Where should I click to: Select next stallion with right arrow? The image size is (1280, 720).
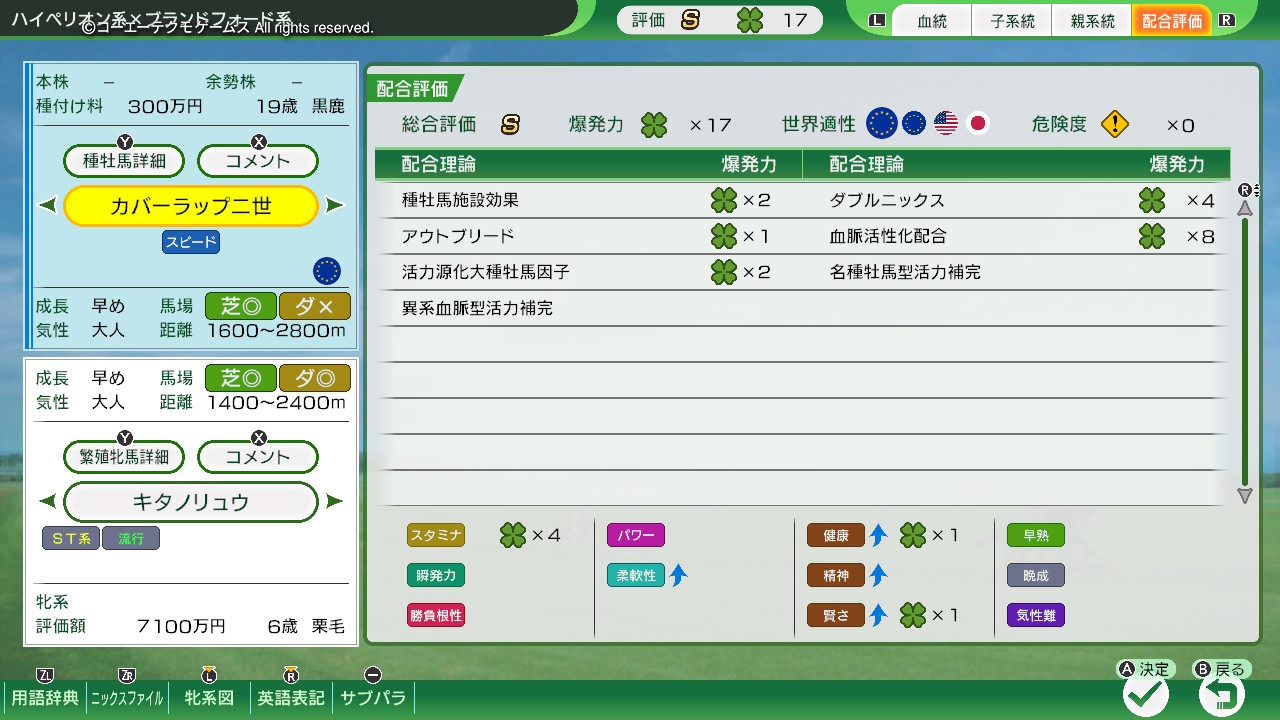pyautogui.click(x=335, y=206)
